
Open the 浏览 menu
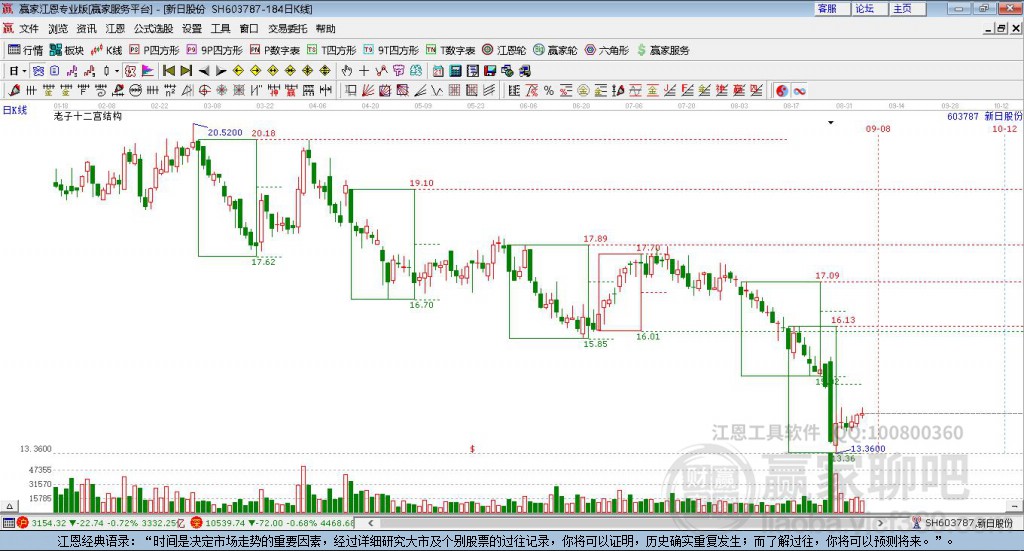click(57, 29)
